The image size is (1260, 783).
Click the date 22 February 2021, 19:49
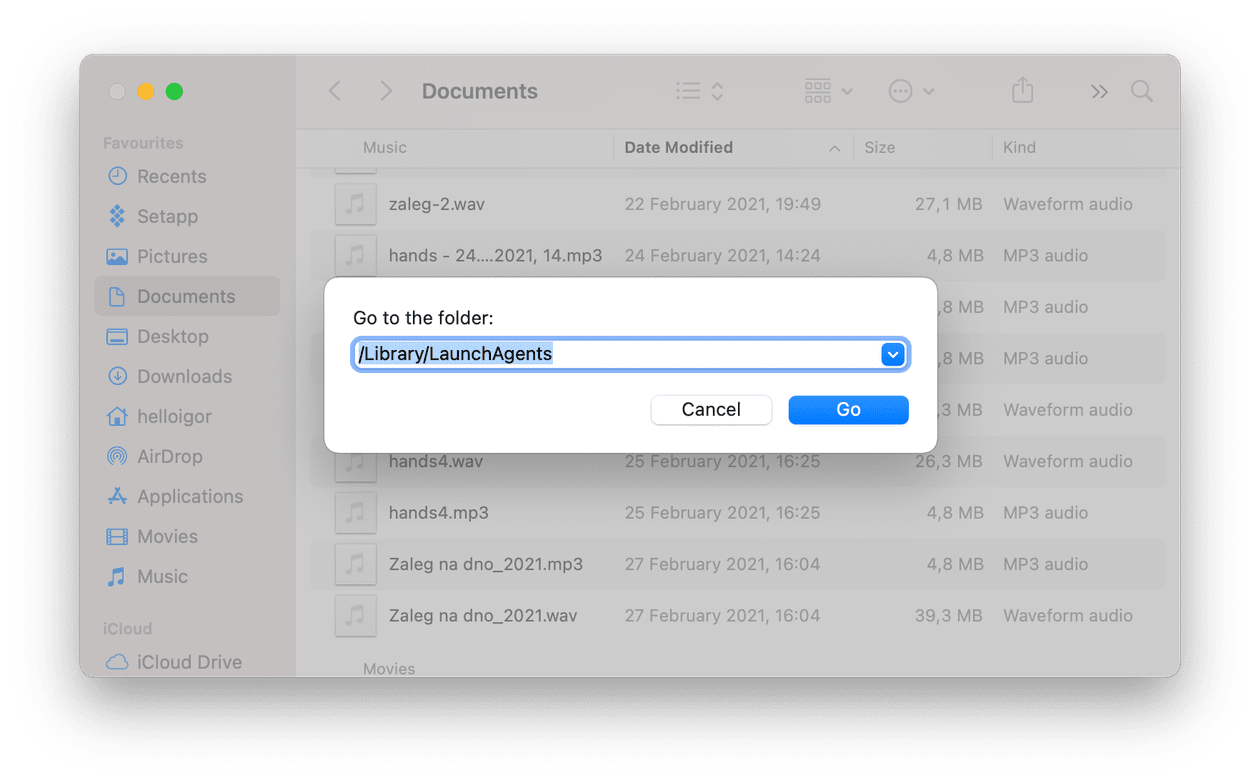pyautogui.click(x=722, y=204)
